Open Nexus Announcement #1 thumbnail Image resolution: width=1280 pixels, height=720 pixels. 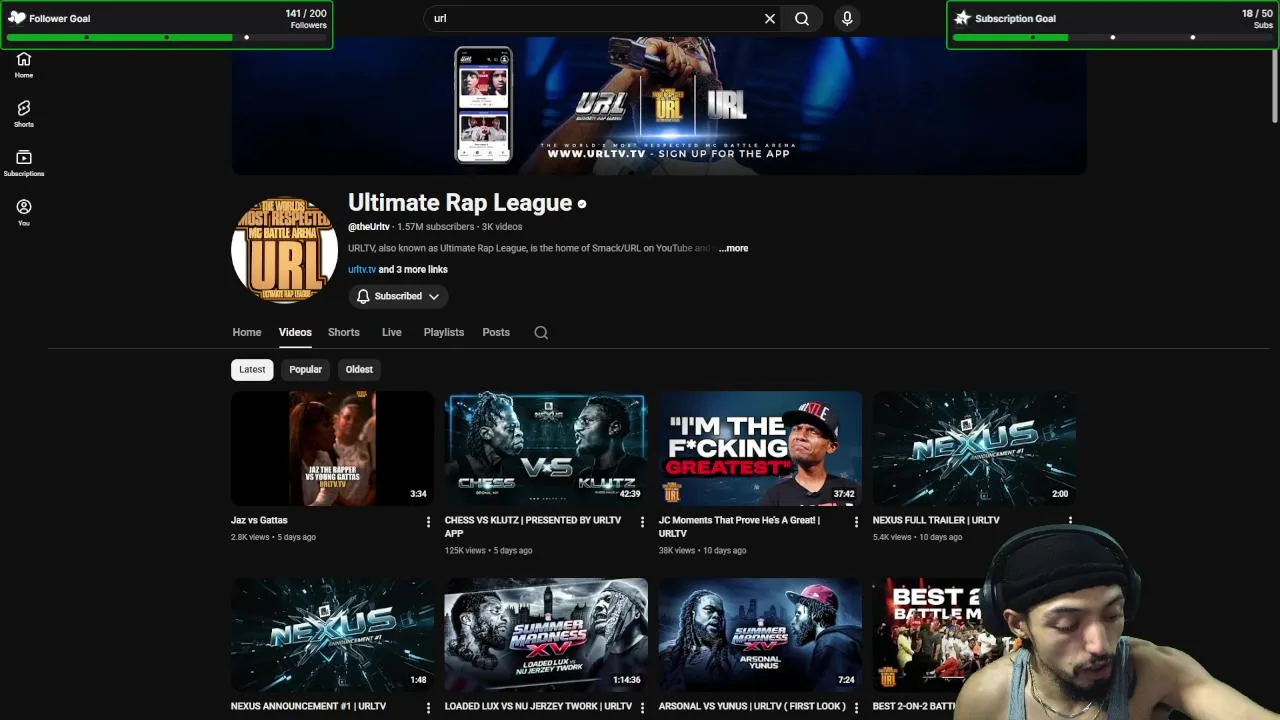332,634
